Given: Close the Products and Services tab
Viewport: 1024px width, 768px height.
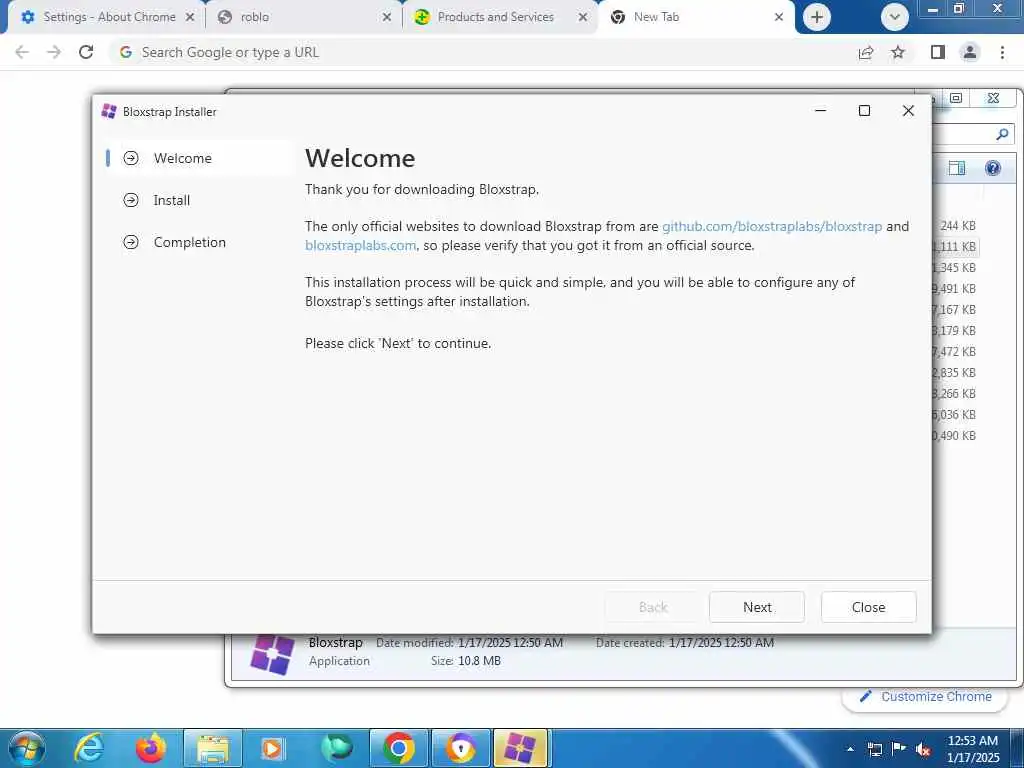Looking at the screenshot, I should pyautogui.click(x=583, y=17).
